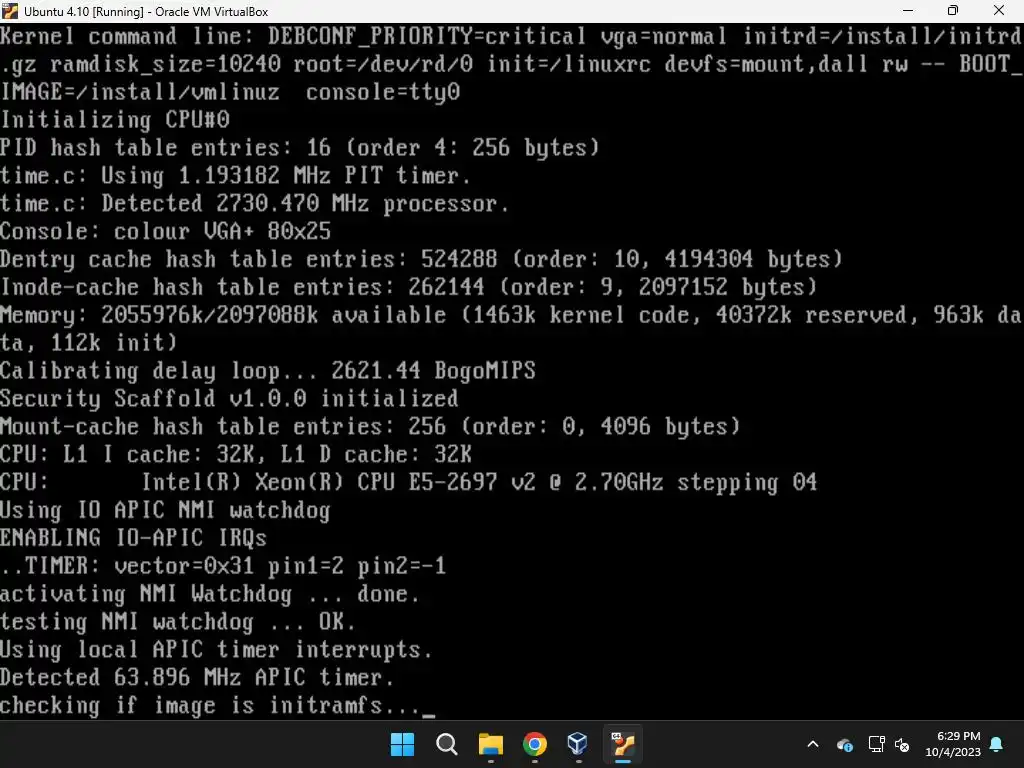Click line 'testing NMI watchdog ... OK.'
Screen dimensions: 1024x768
tap(178, 622)
